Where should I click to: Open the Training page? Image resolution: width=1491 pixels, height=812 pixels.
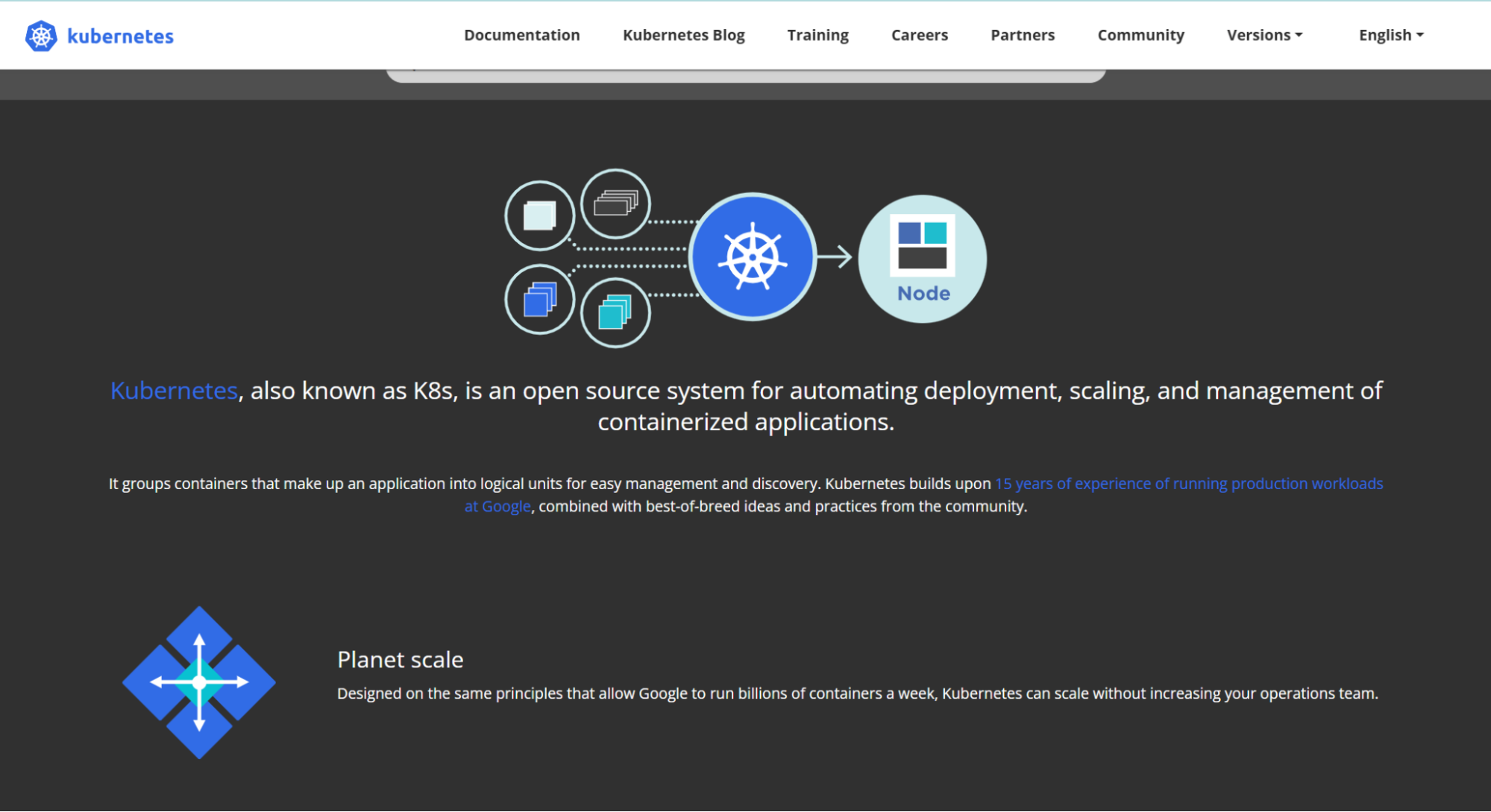817,35
